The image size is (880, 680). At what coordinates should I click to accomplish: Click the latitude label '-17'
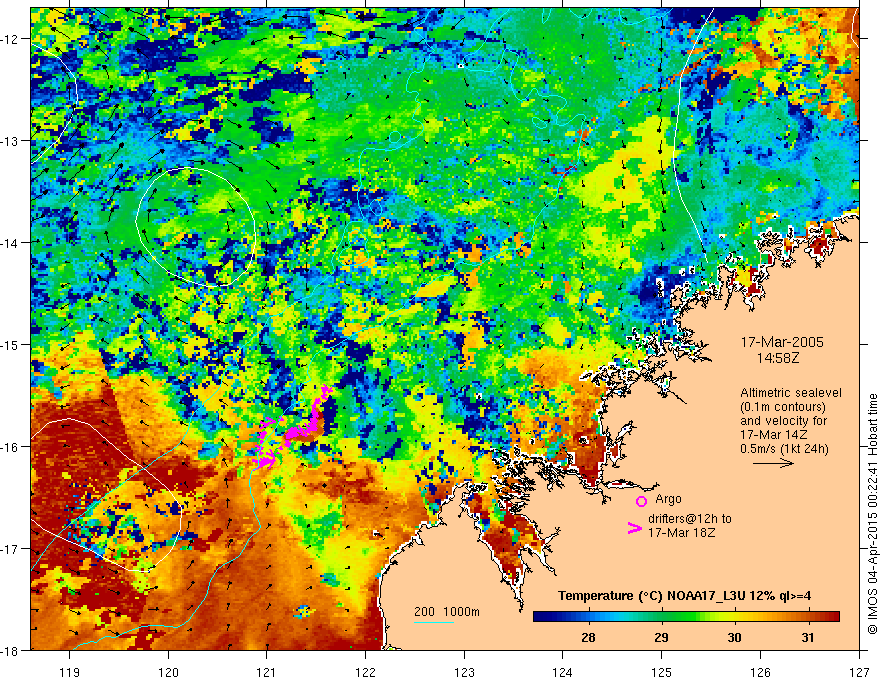tap(11, 549)
